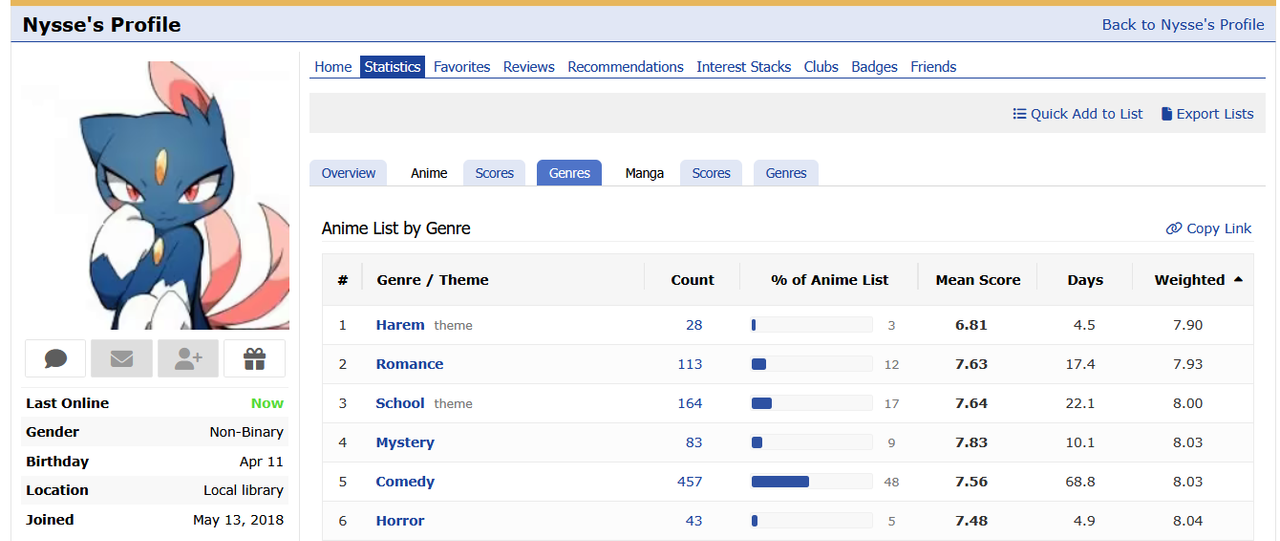Open the Romance genre link

click(x=410, y=364)
